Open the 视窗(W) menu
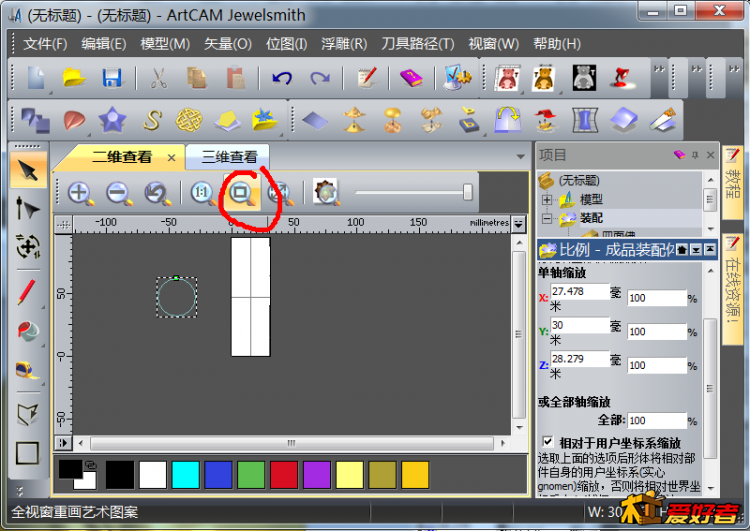The width and height of the screenshot is (750, 531). [494, 44]
